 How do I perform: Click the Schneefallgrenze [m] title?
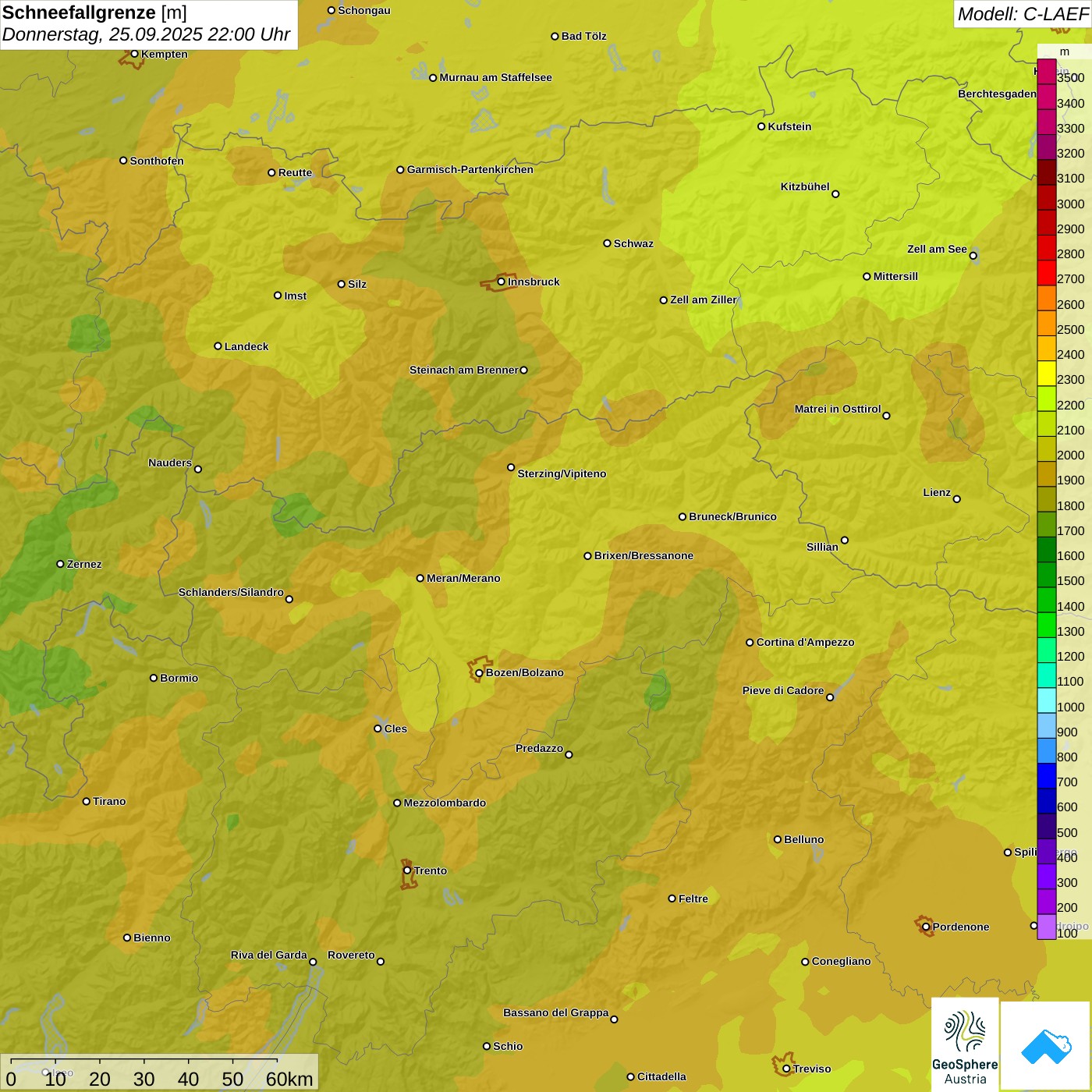point(94,12)
